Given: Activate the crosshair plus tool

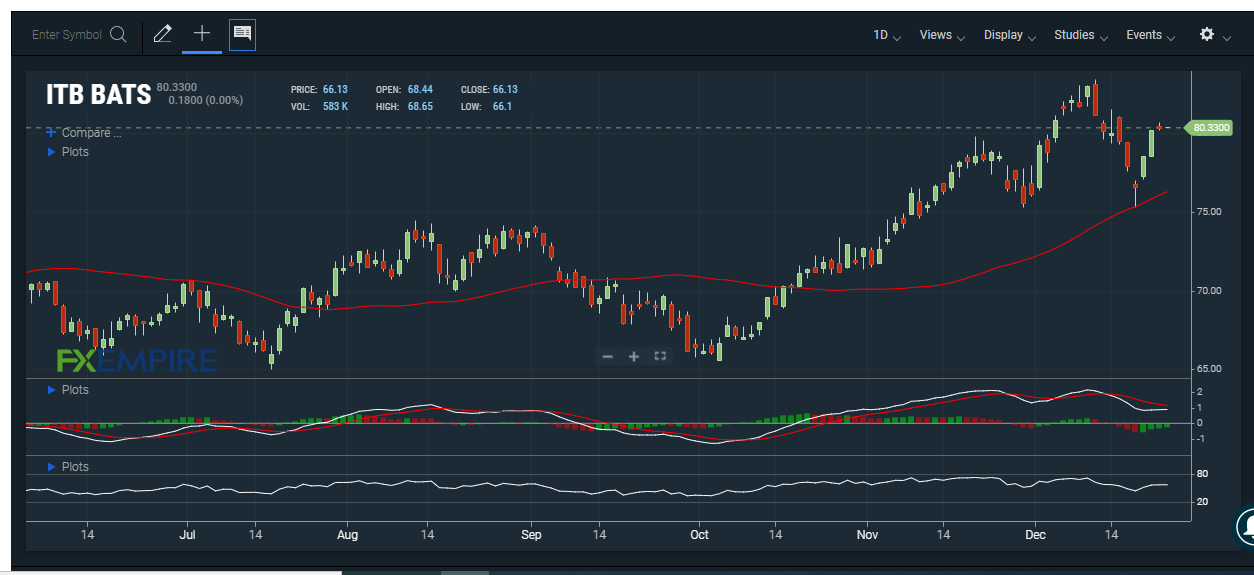Looking at the screenshot, I should [x=202, y=34].
